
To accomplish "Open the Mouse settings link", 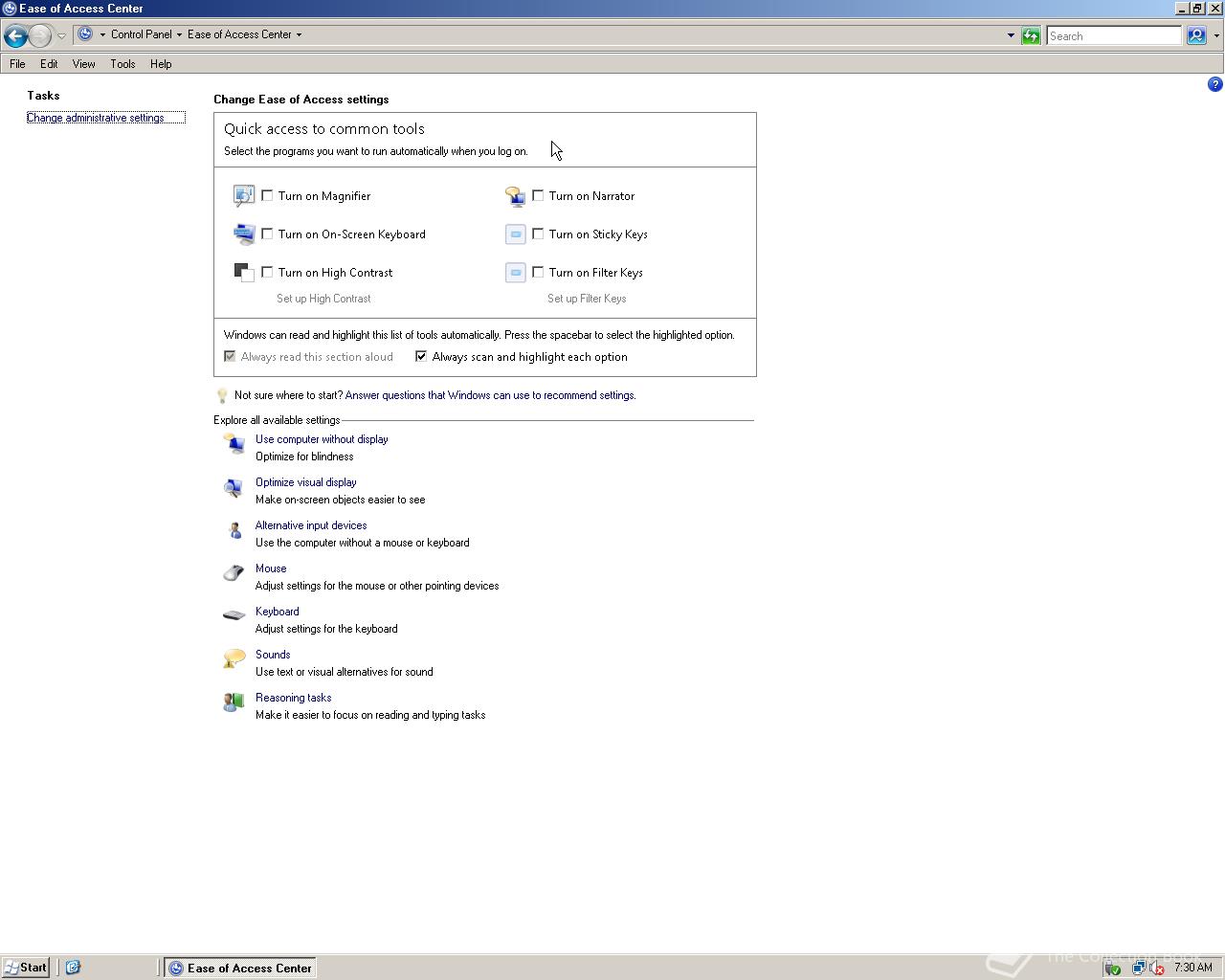I will [x=271, y=568].
